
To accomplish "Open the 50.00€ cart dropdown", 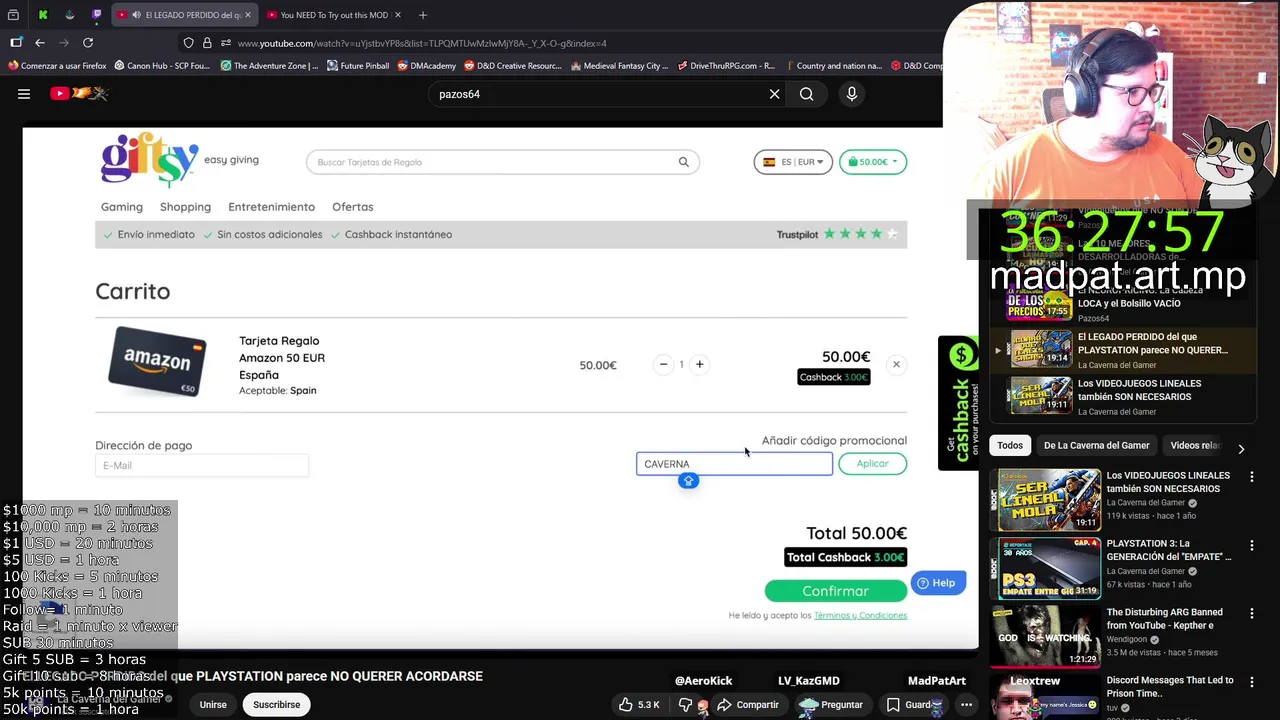I will click(x=873, y=162).
